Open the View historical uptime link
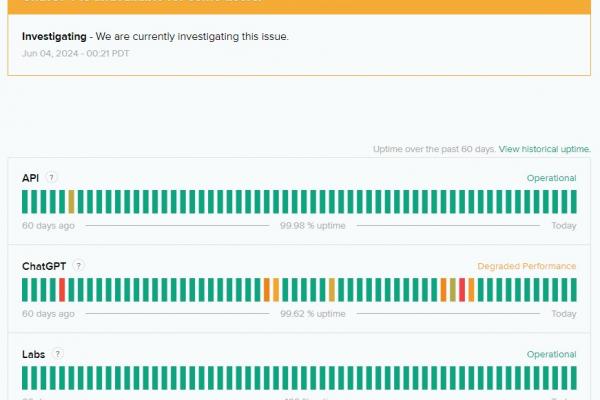Screen dimensions: 600x400 click(545, 149)
